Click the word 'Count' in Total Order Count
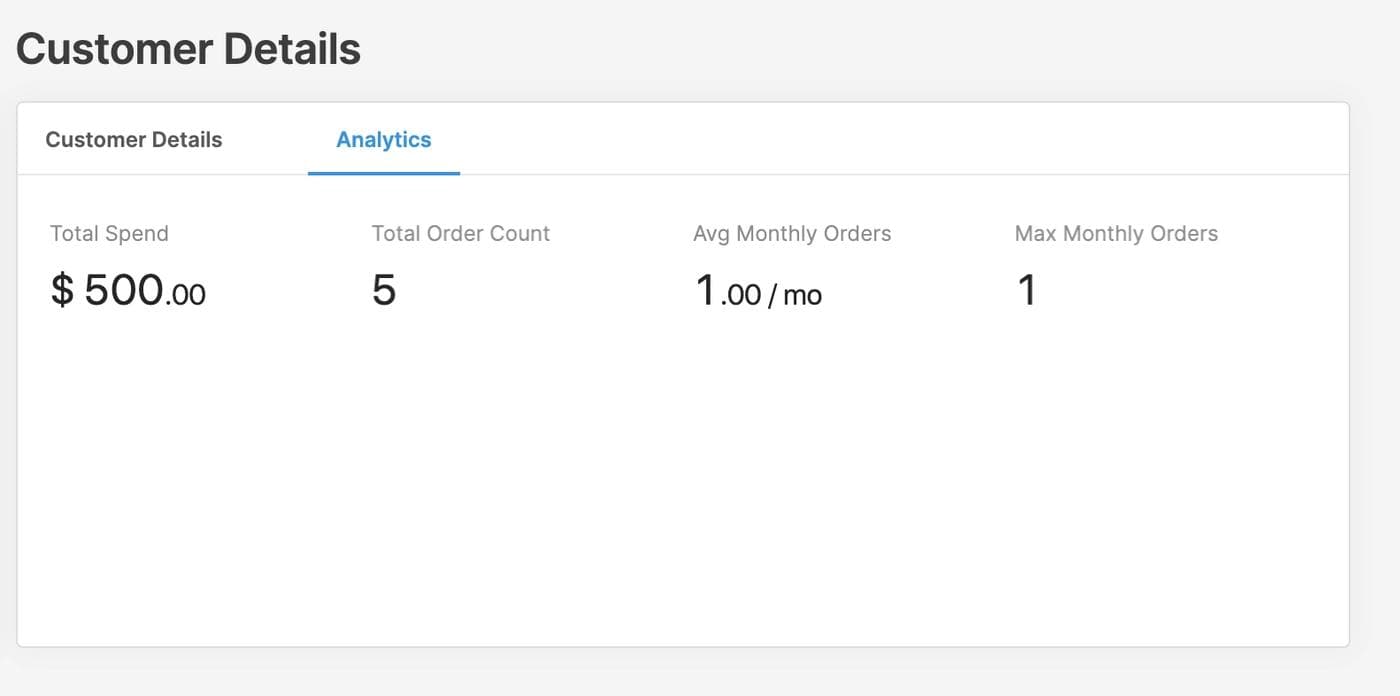The image size is (1400, 696). click(518, 234)
